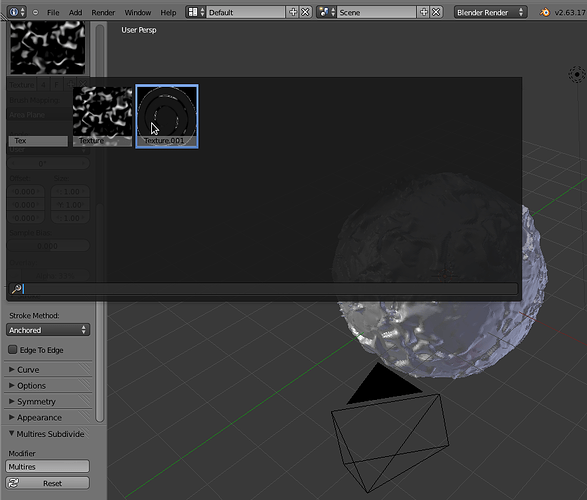Open the screen layout browse icon
This screenshot has height=500, width=587.
[x=196, y=12]
